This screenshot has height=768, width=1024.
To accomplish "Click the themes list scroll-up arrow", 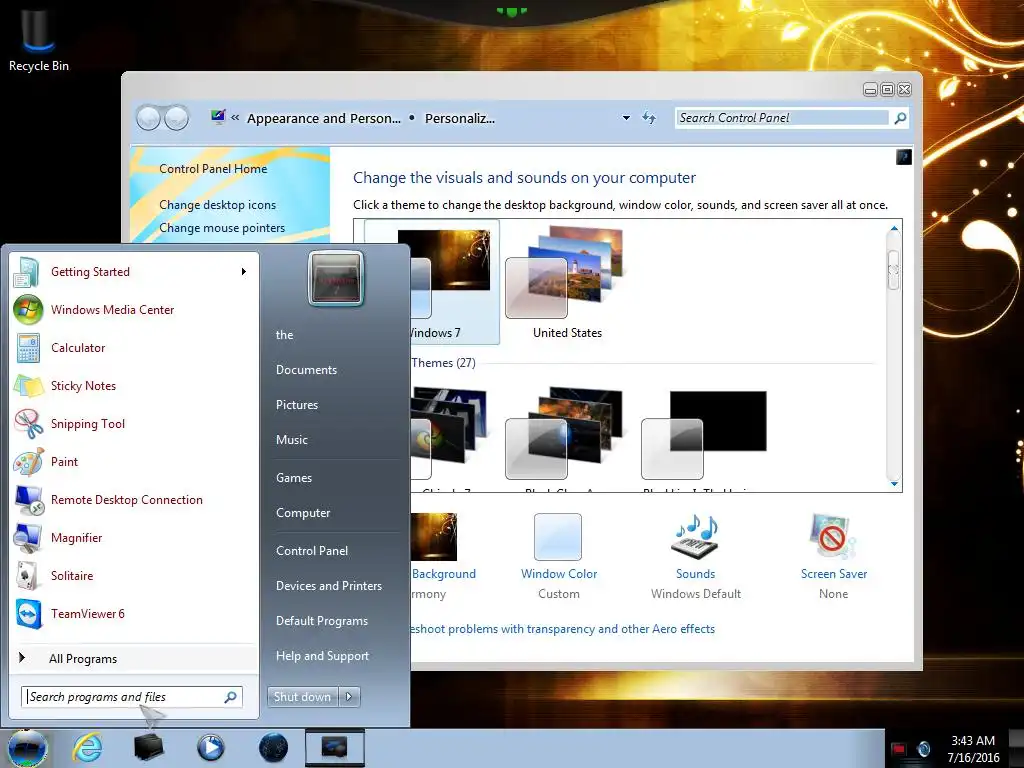I will click(x=894, y=228).
